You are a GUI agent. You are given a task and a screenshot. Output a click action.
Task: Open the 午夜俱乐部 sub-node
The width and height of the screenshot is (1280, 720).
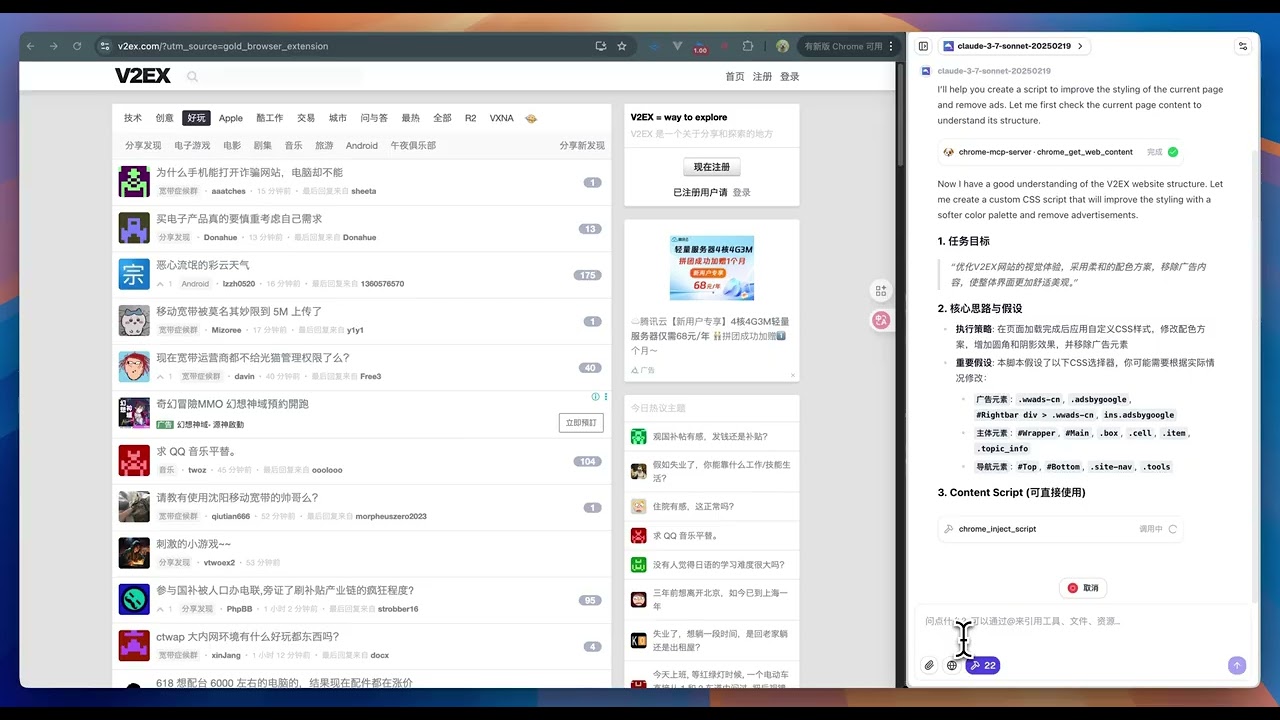tap(413, 145)
